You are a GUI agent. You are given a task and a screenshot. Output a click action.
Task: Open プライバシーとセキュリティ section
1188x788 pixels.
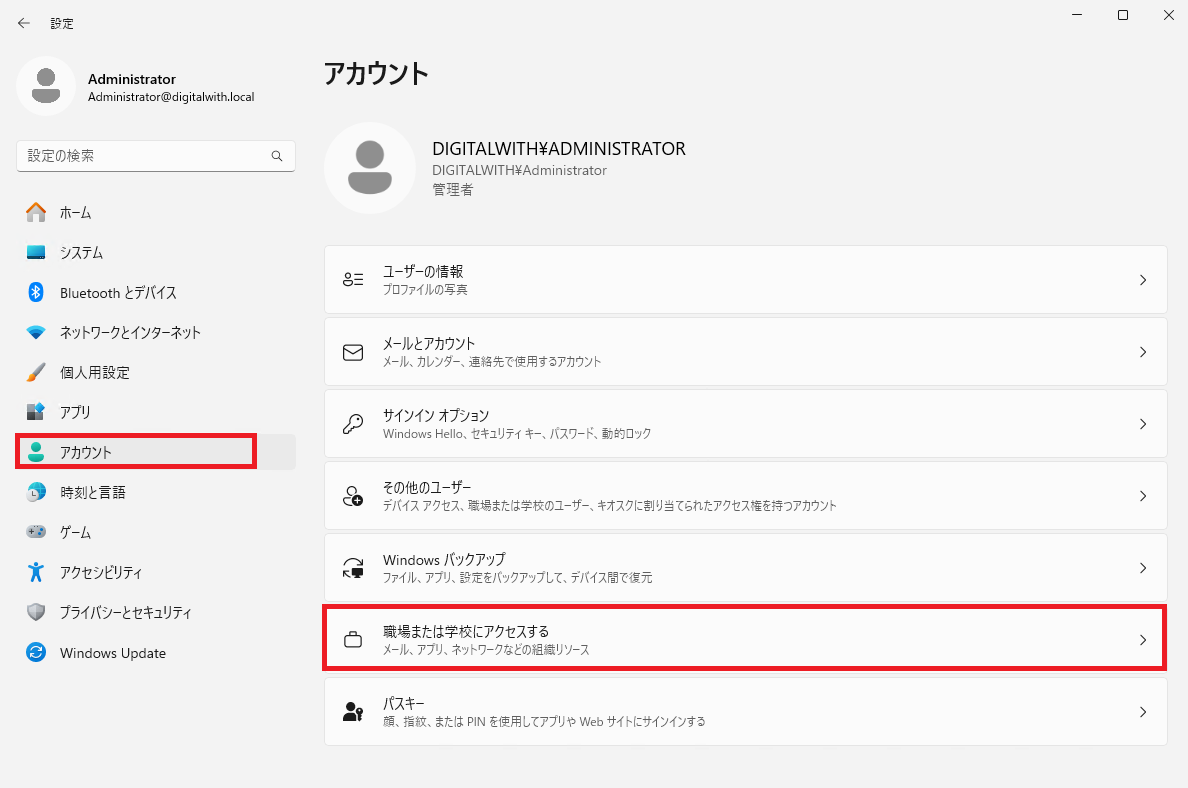click(155, 612)
